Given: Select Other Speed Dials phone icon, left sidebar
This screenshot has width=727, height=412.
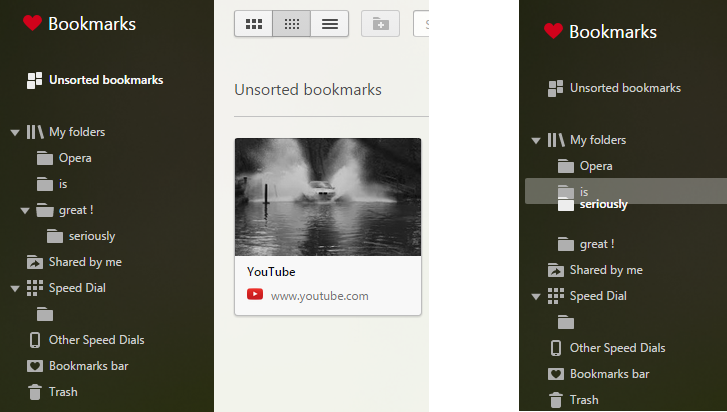Looking at the screenshot, I should (35, 340).
